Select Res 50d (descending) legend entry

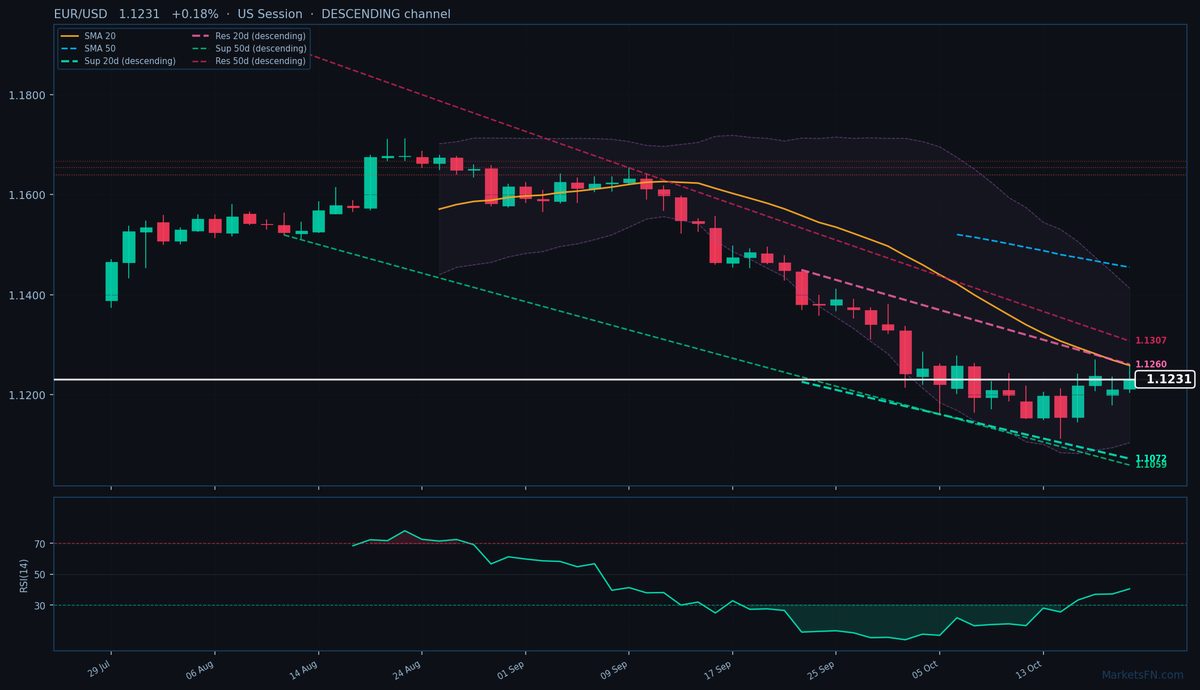click(x=248, y=61)
